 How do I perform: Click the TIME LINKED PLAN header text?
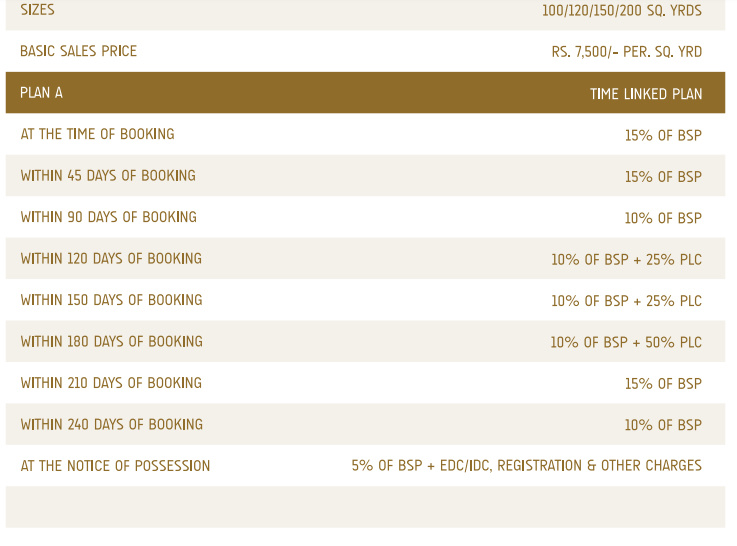point(645,94)
